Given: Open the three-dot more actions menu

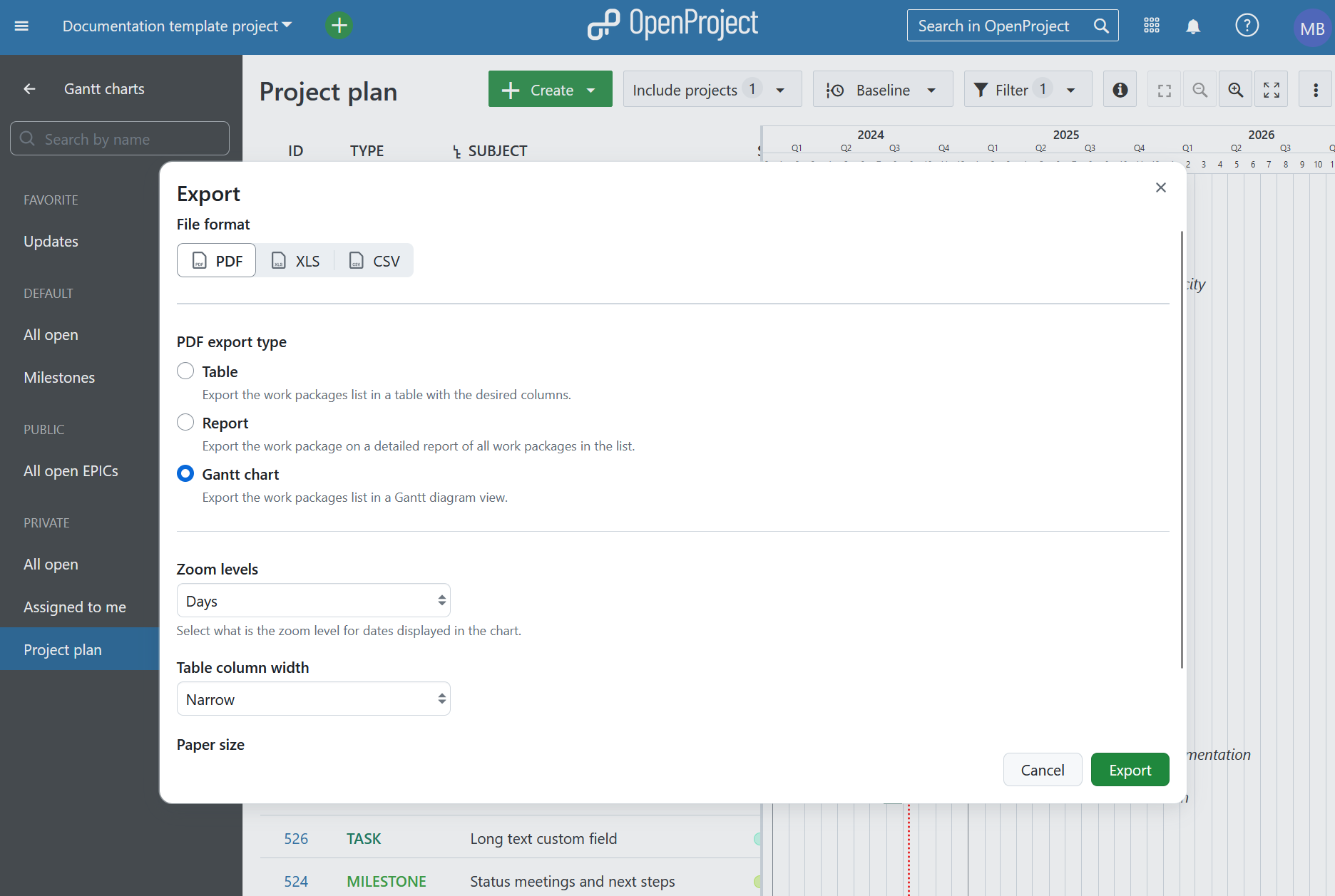Looking at the screenshot, I should click(1316, 90).
